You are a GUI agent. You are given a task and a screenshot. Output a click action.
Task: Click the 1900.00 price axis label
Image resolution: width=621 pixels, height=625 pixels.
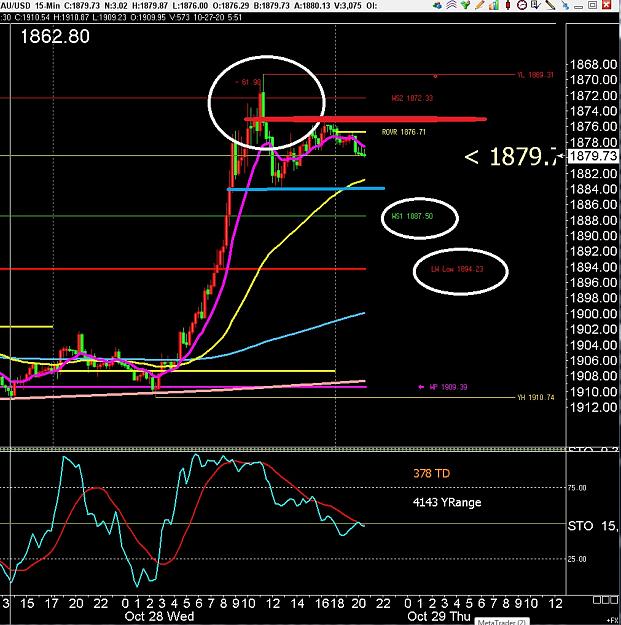click(x=593, y=314)
